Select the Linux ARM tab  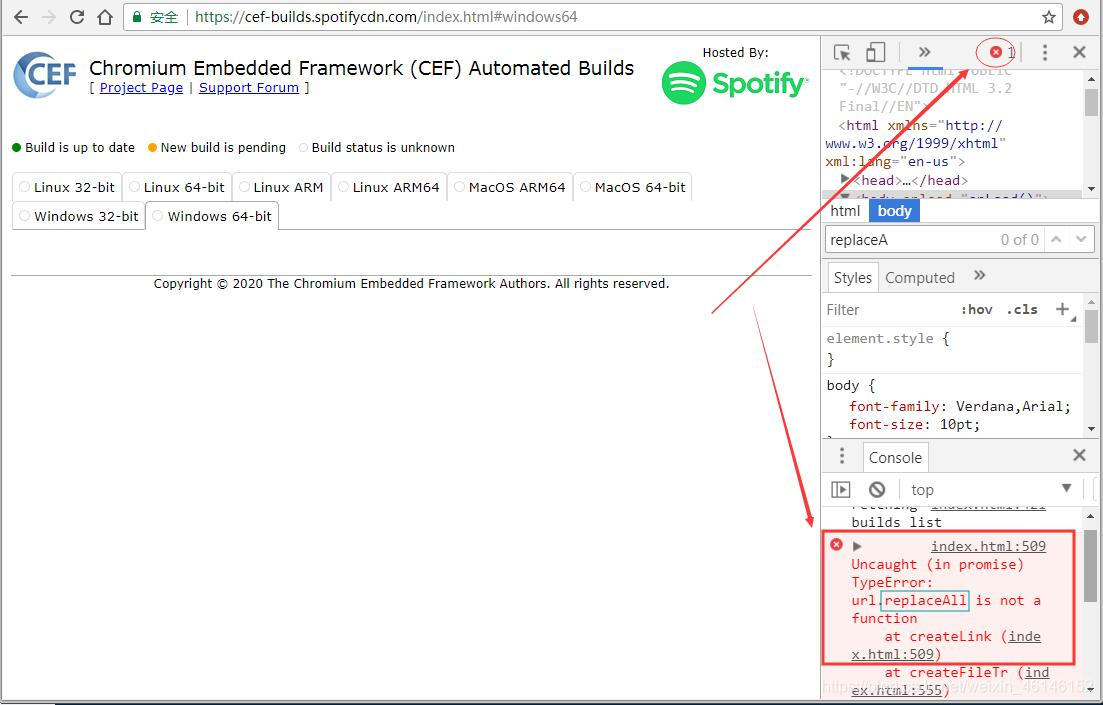tap(281, 187)
